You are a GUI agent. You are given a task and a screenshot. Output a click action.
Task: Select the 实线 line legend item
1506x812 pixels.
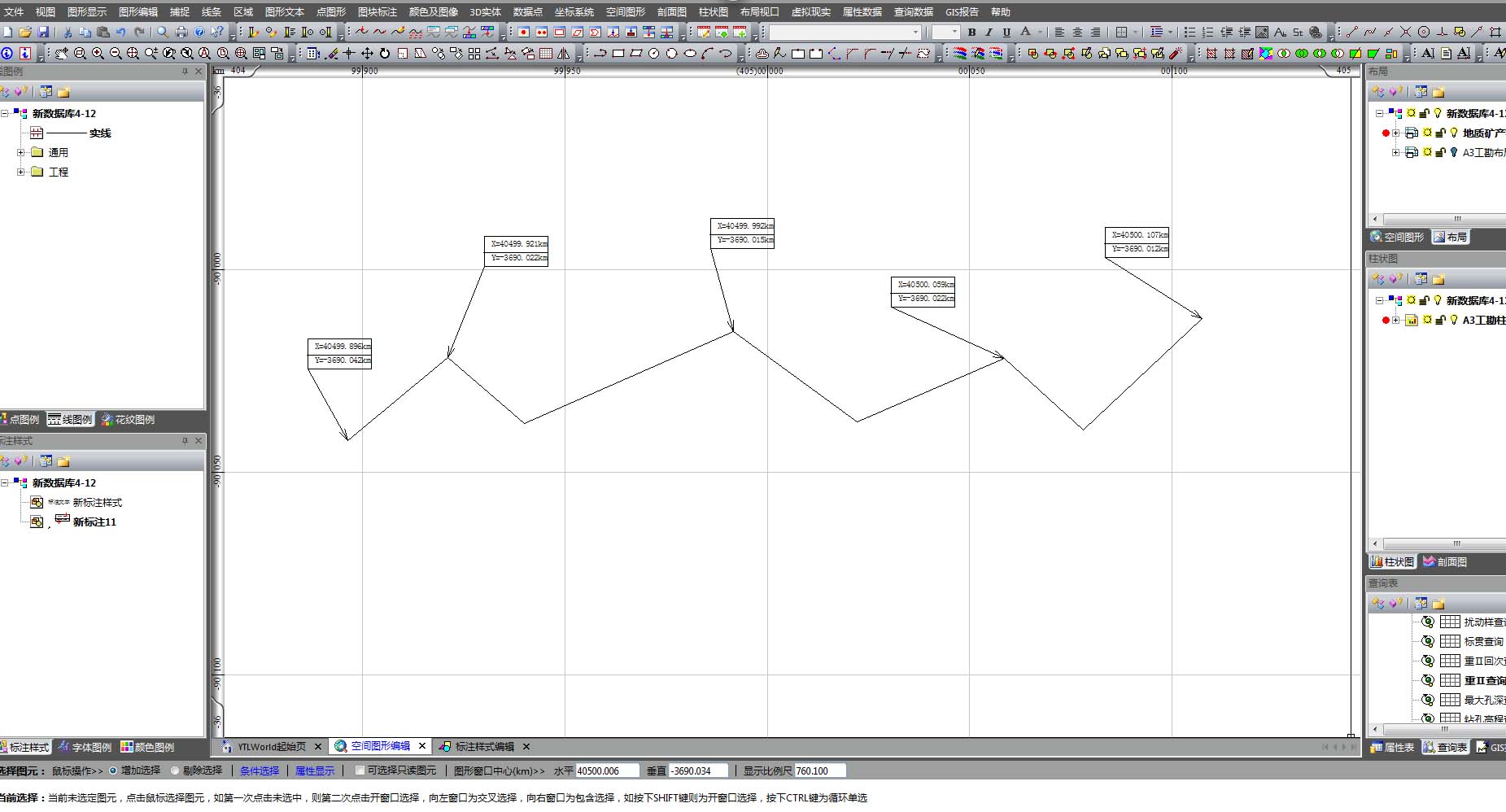pos(100,133)
